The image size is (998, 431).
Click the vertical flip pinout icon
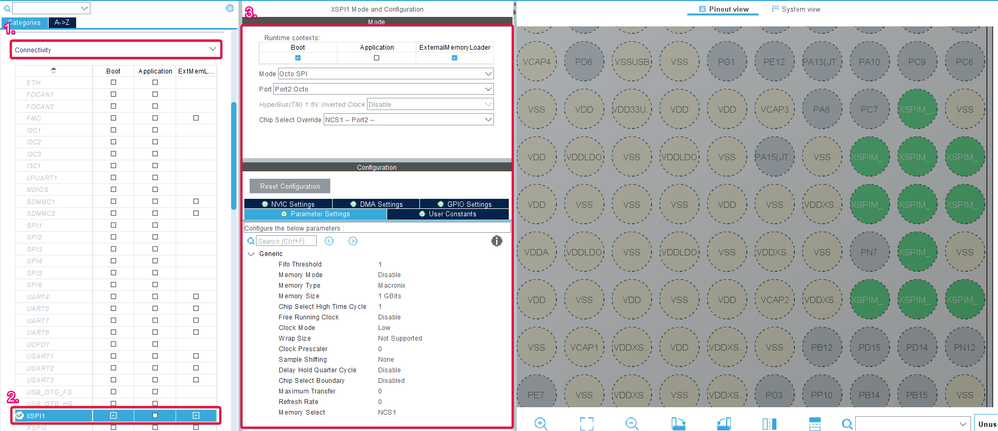(x=770, y=424)
